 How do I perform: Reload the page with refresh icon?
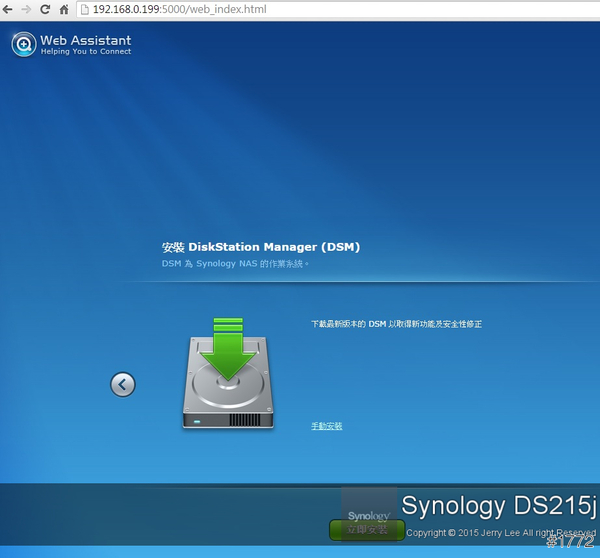45,9
